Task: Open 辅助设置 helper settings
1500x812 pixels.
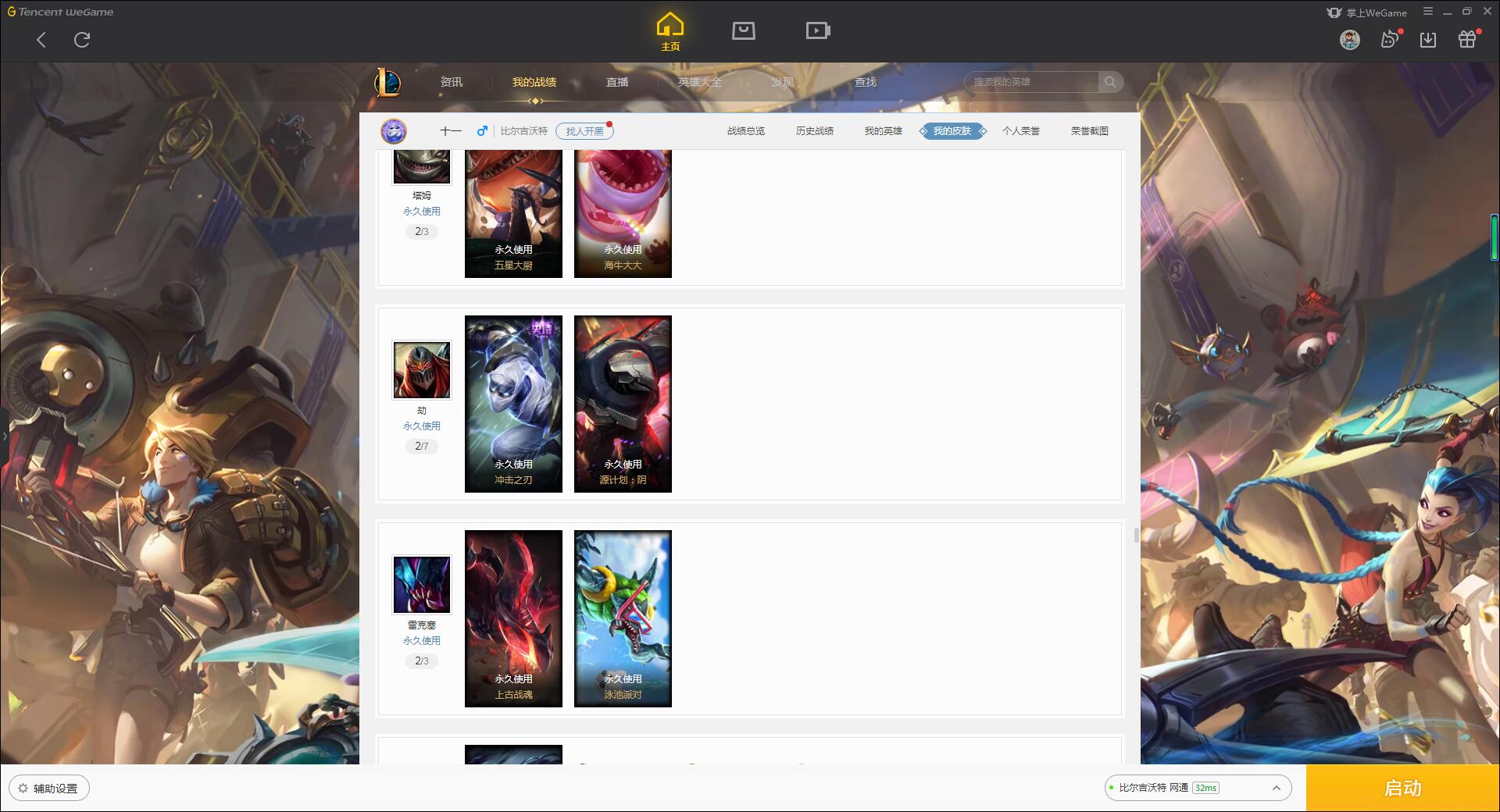Action: tap(49, 788)
